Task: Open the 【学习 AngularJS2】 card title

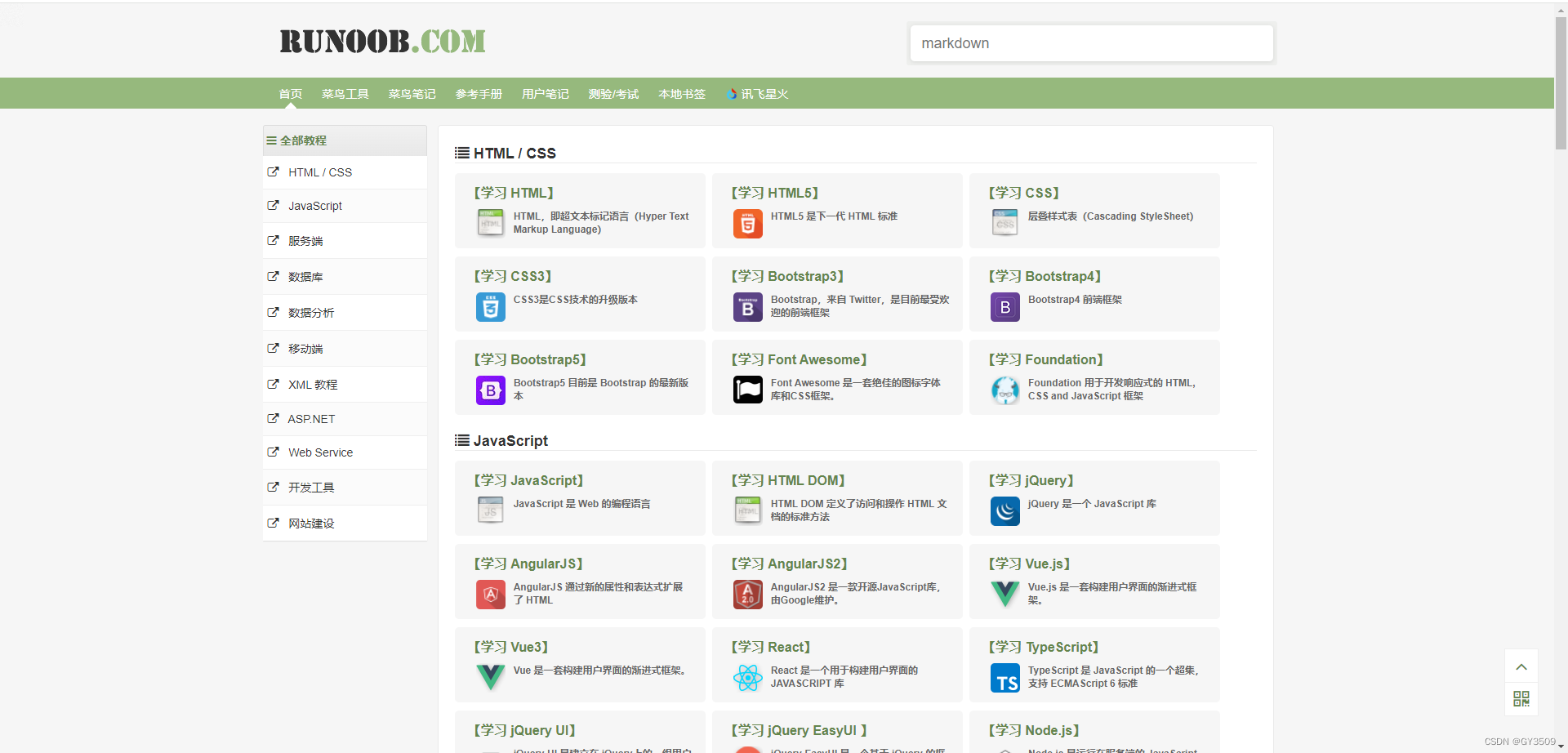Action: pyautogui.click(x=790, y=564)
